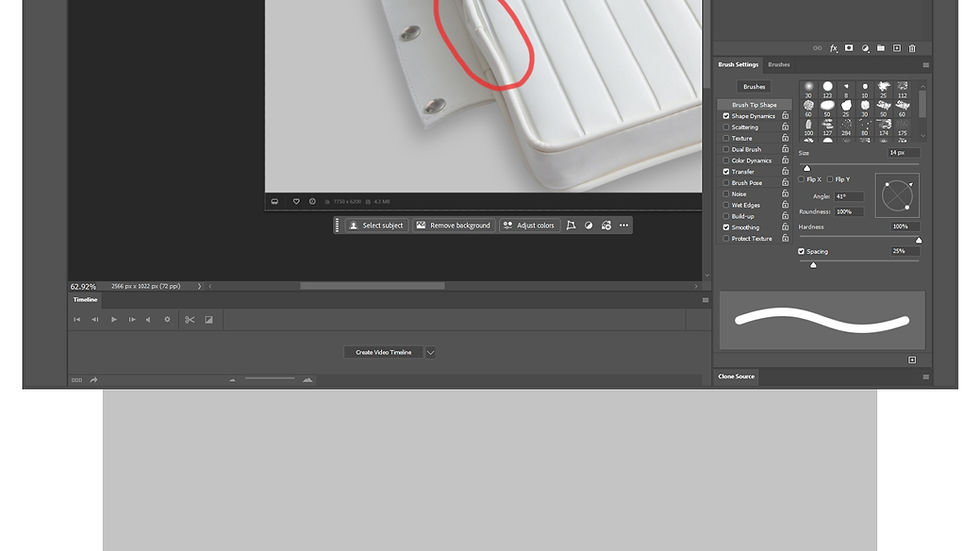
Task: Click the adjustment half-circle icon in contextual taskbar
Action: [588, 226]
